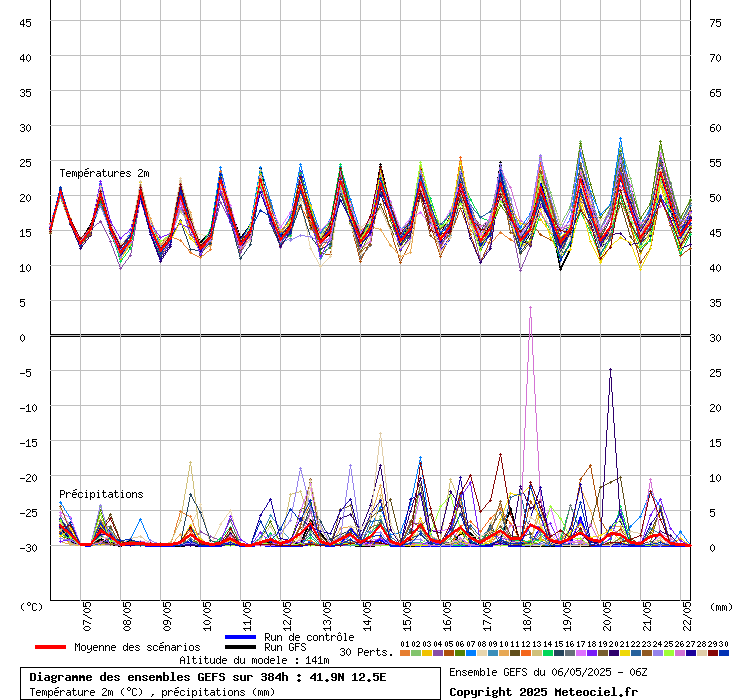The height and width of the screenshot is (700, 740).
Task: Select perturbation 04 purple legend swatch
Action: click(438, 653)
